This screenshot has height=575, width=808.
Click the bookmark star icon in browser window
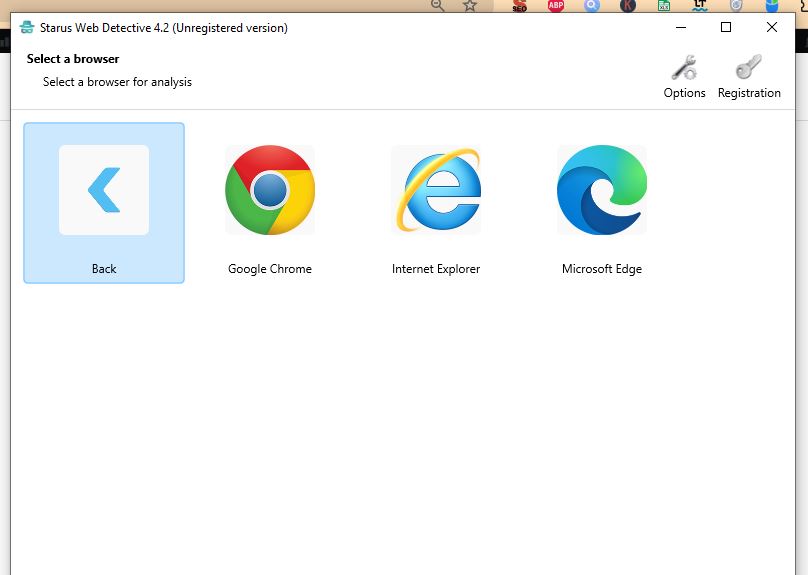pyautogui.click(x=469, y=6)
